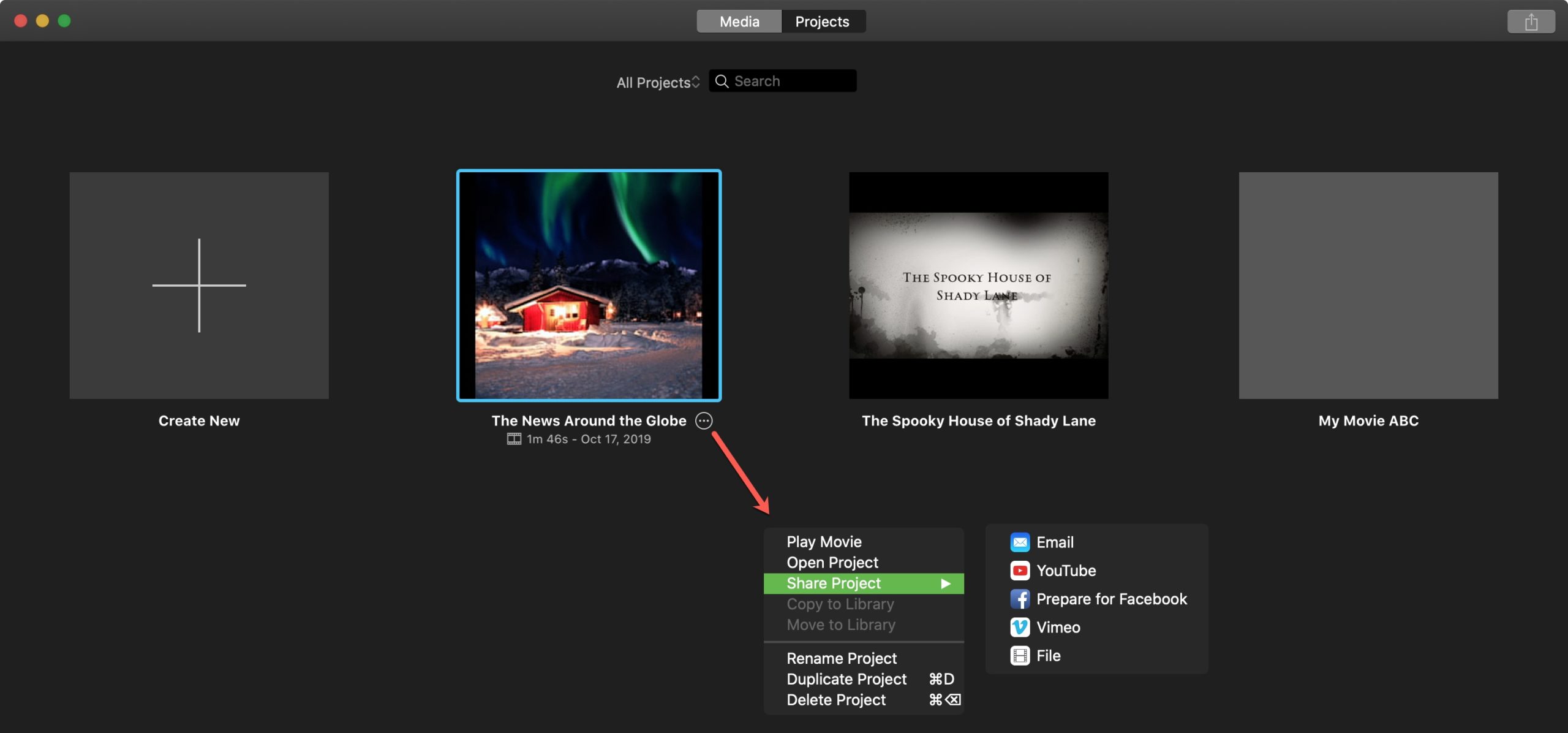Open the Share Project submenu
This screenshot has height=733, width=1568.
[x=863, y=583]
